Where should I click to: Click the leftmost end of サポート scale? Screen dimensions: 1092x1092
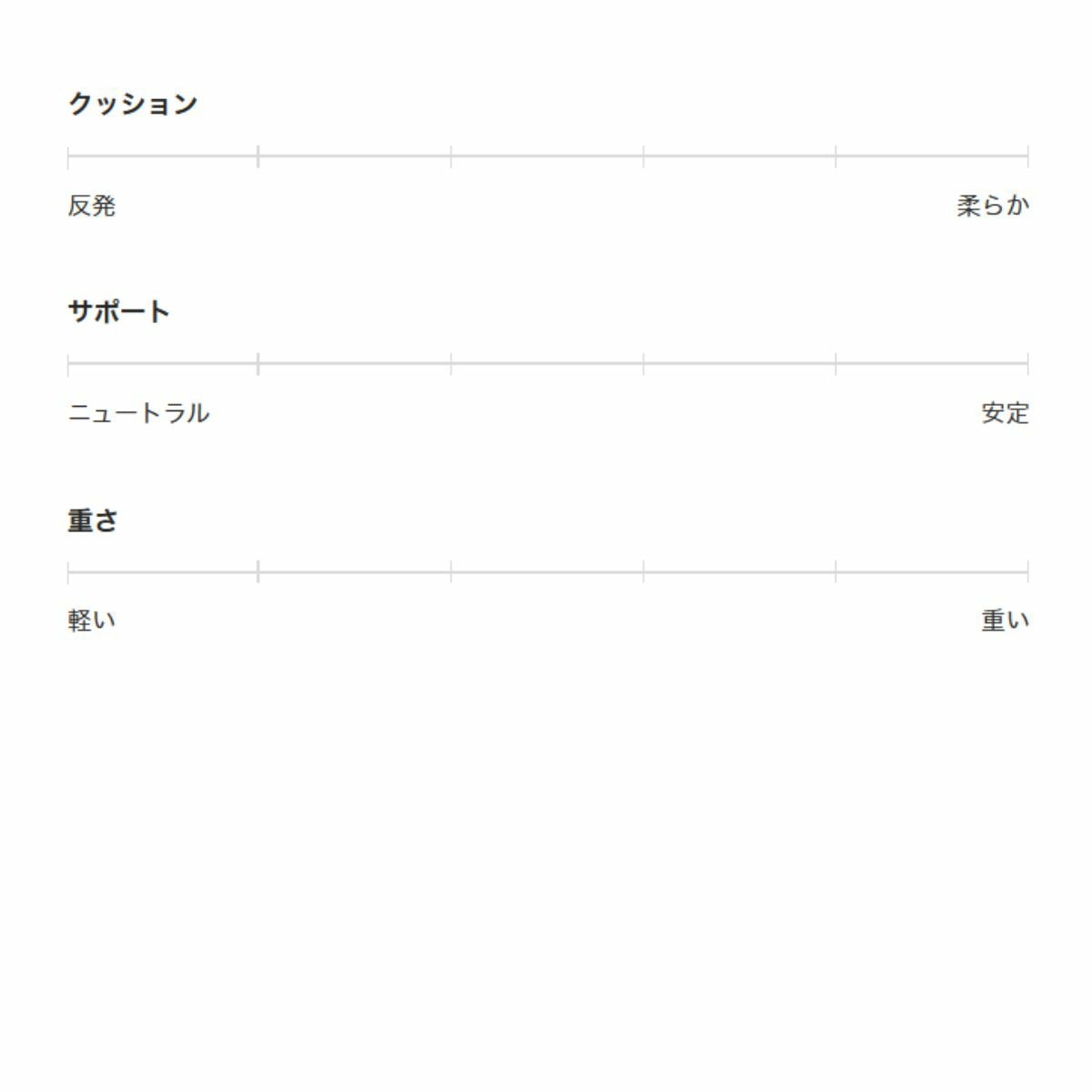[x=68, y=364]
